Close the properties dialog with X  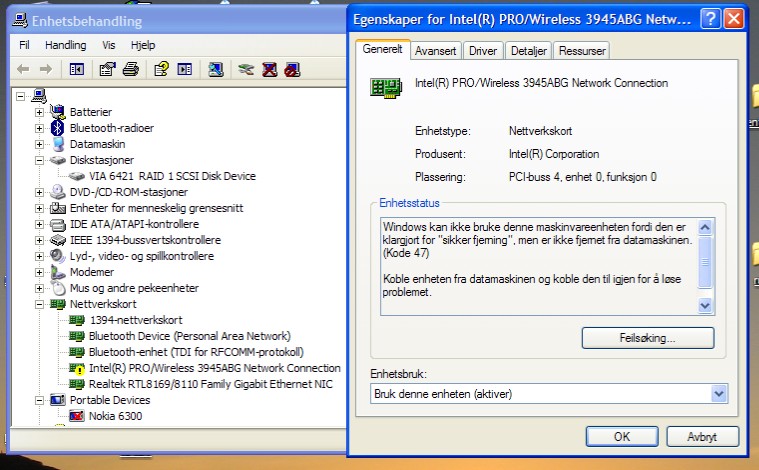[x=734, y=19]
